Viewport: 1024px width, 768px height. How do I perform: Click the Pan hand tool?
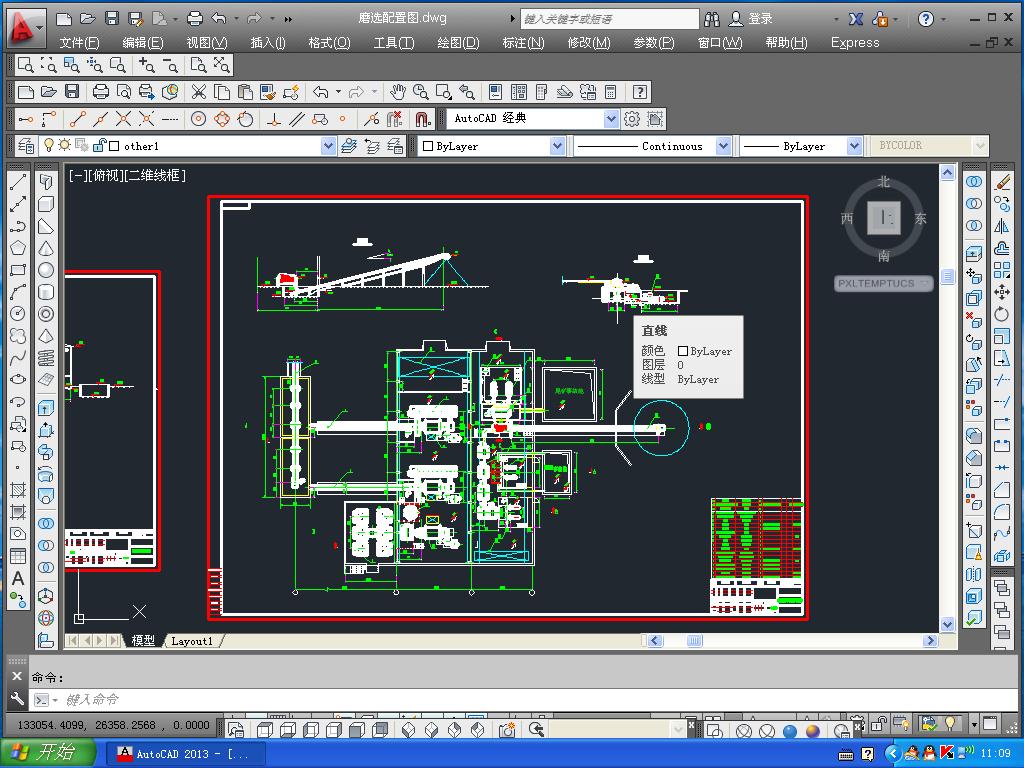398,92
